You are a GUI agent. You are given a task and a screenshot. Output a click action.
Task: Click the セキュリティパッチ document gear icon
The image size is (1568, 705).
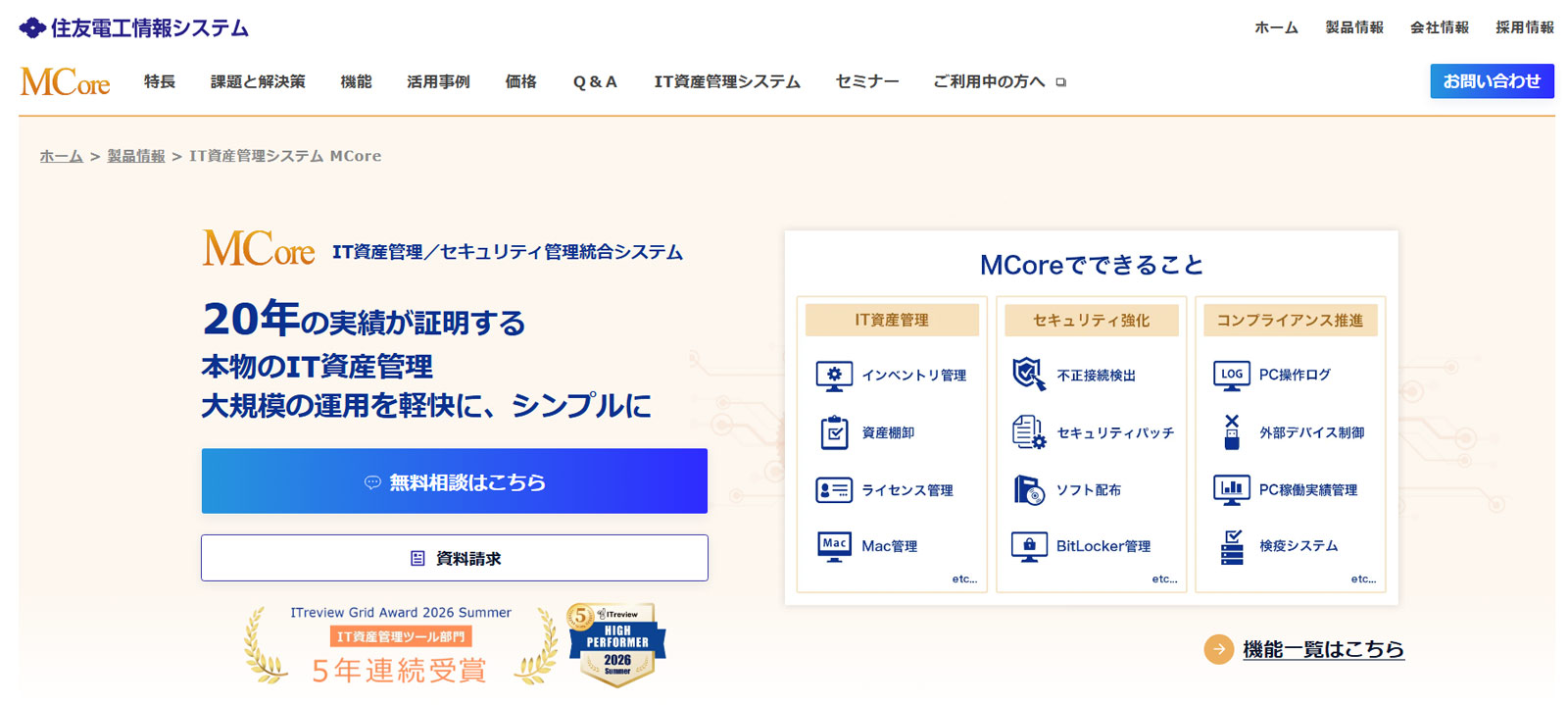pyautogui.click(x=1029, y=431)
